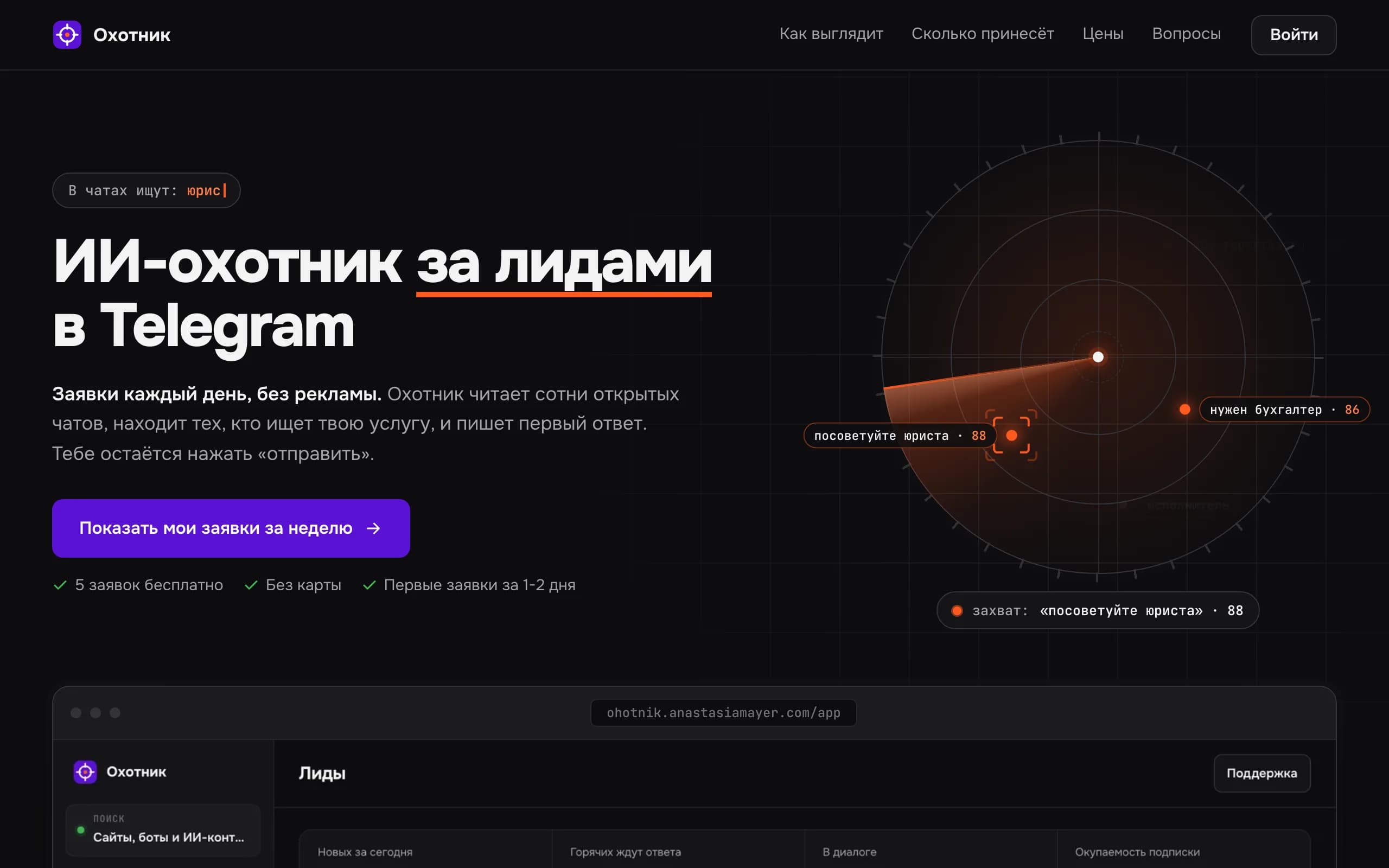Click white center dot of radar
Image resolution: width=1389 pixels, height=868 pixels.
[x=1098, y=357]
